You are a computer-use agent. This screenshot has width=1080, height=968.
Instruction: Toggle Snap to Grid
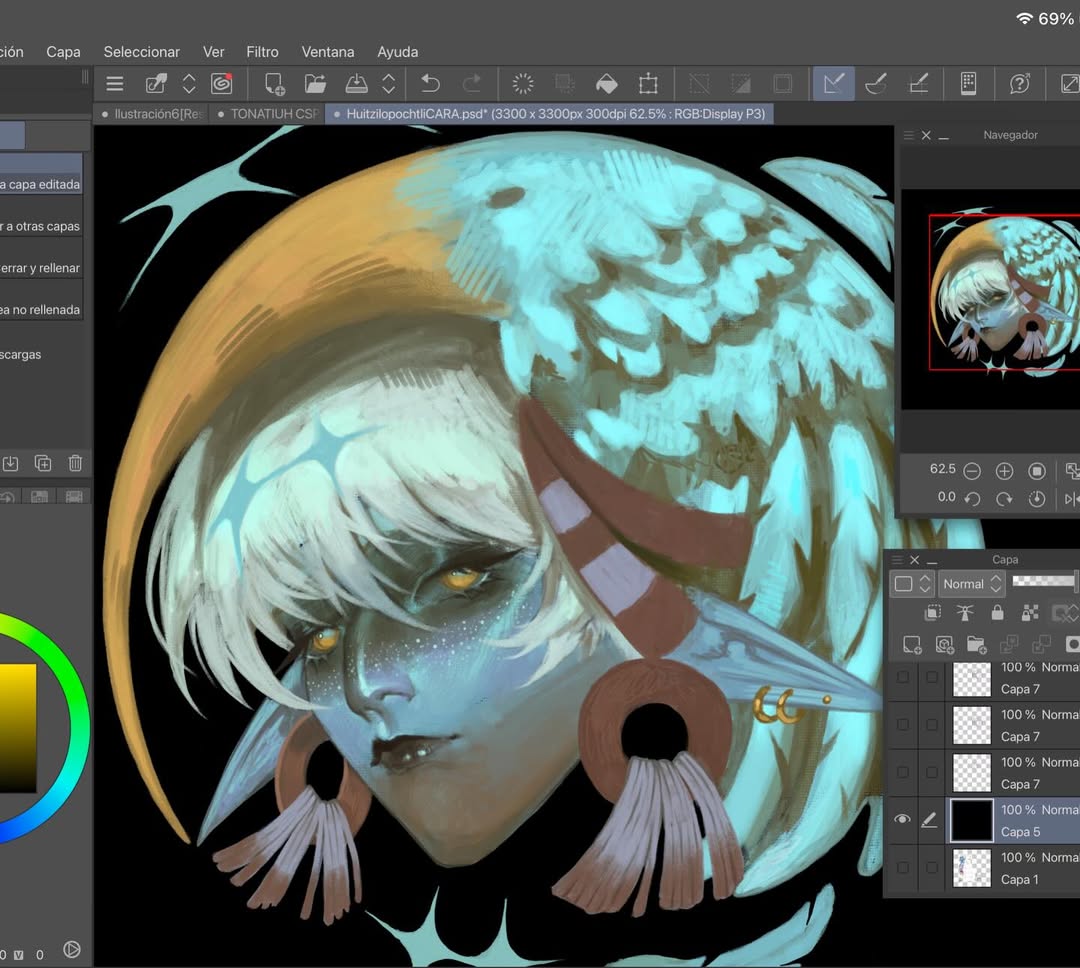(x=920, y=84)
